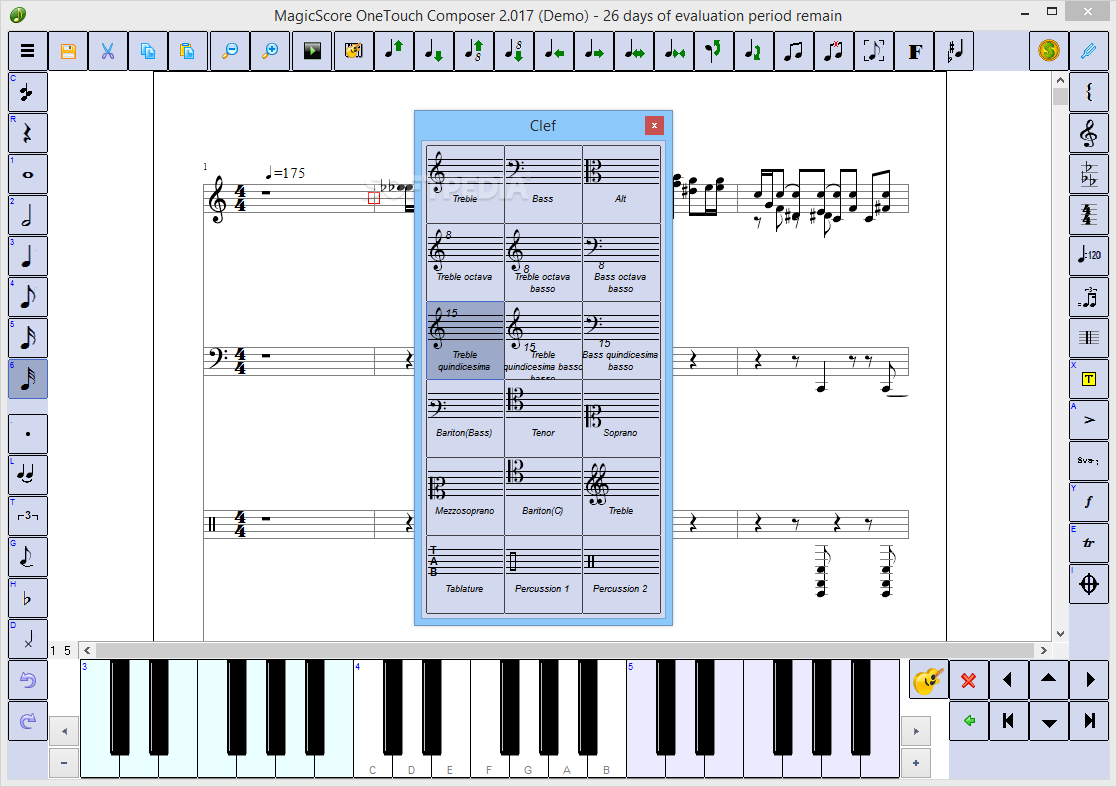Delete with red X button
This screenshot has height=787, width=1117.
968,680
